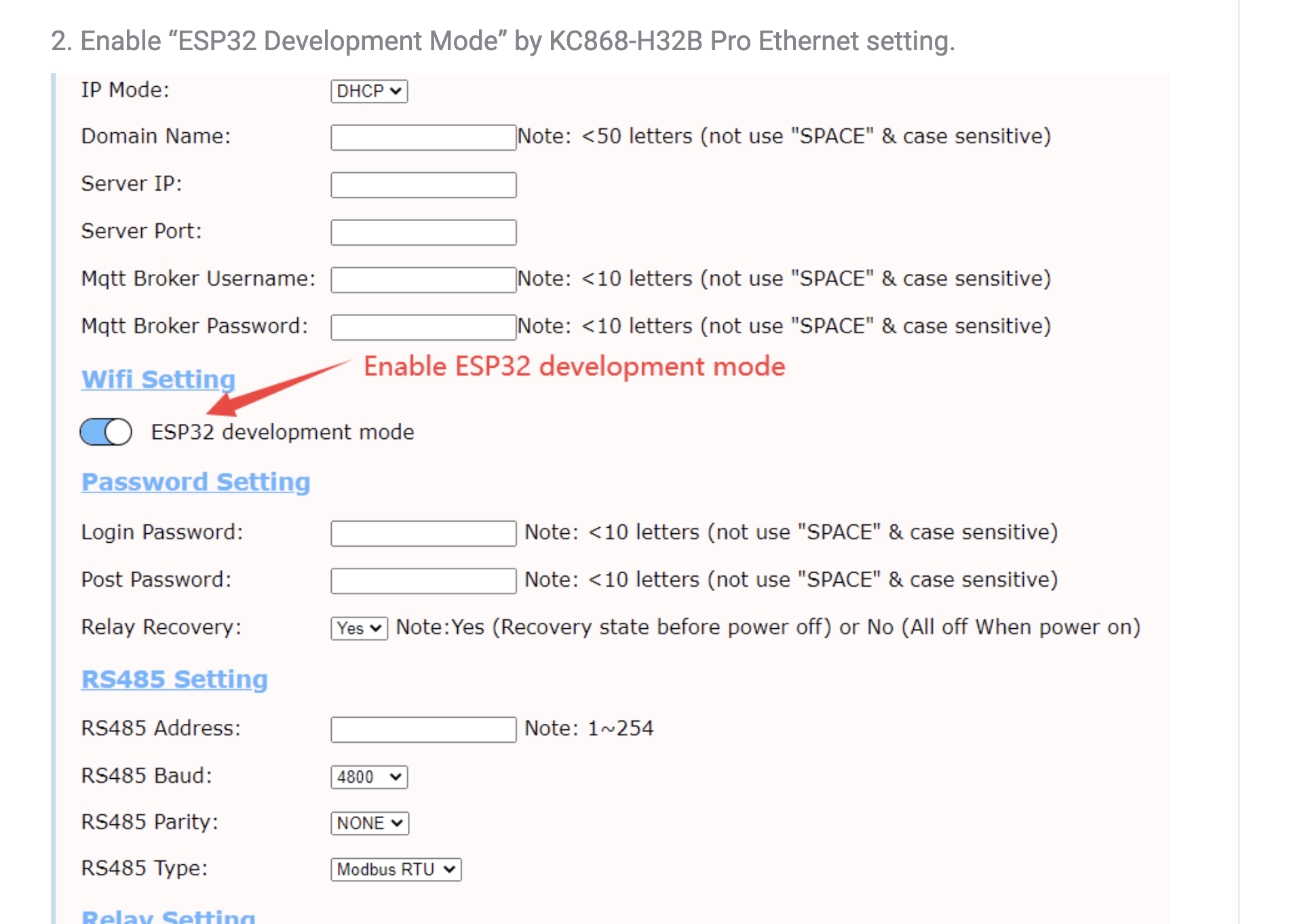
Task: Go to the RS485 Setting link
Action: (174, 679)
